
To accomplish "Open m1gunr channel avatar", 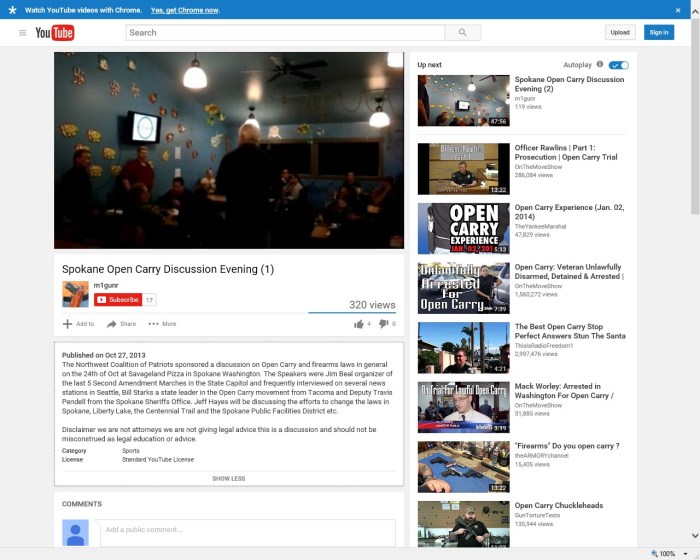I will tap(75, 294).
